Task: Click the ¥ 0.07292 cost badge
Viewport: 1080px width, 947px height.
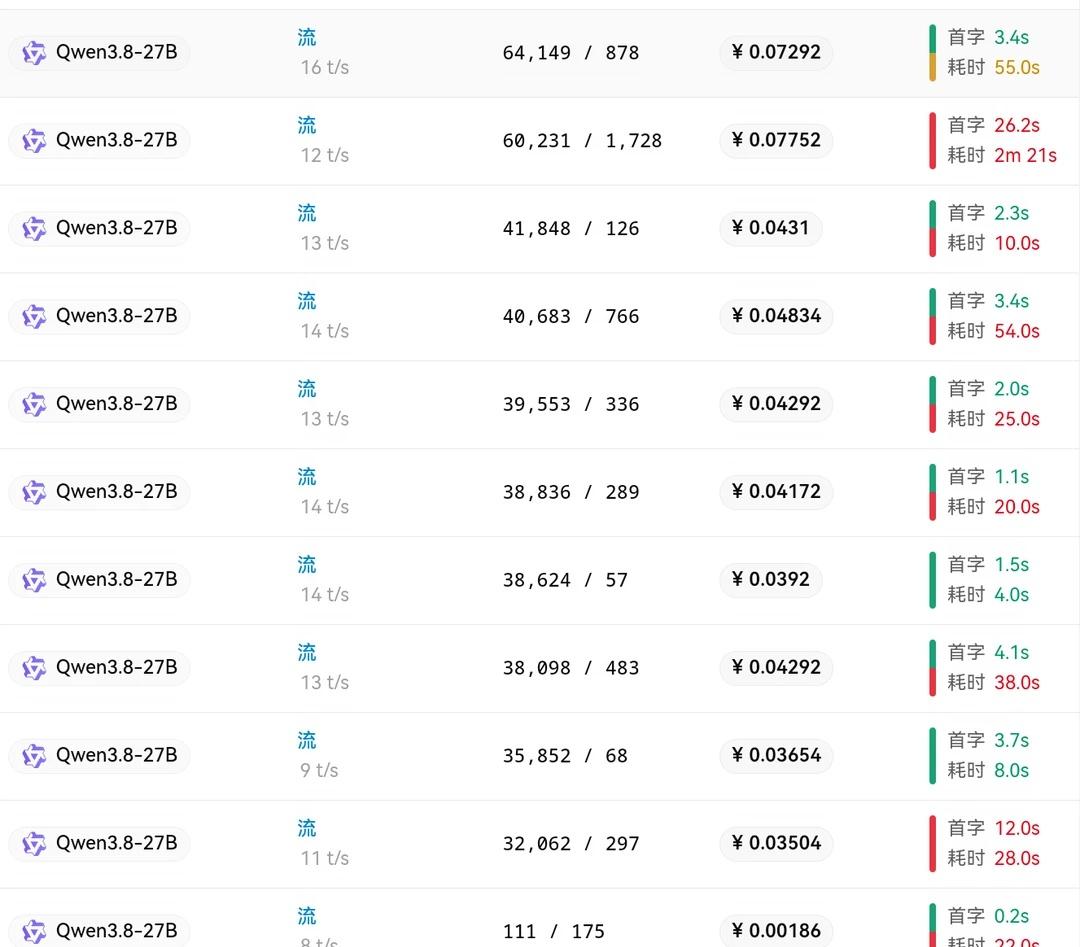Action: pyautogui.click(x=776, y=52)
